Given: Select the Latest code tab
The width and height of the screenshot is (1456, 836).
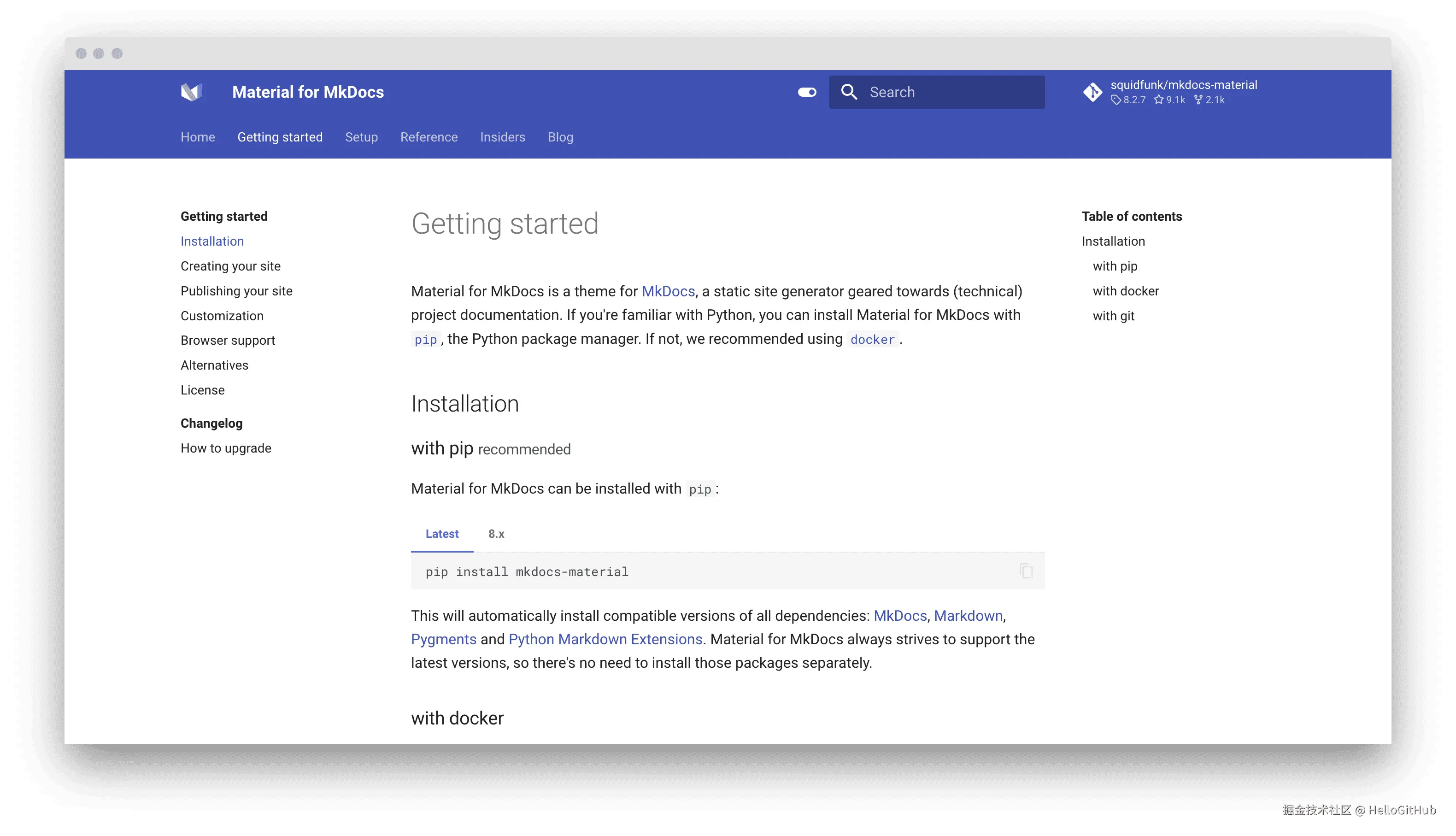Looking at the screenshot, I should tap(441, 534).
